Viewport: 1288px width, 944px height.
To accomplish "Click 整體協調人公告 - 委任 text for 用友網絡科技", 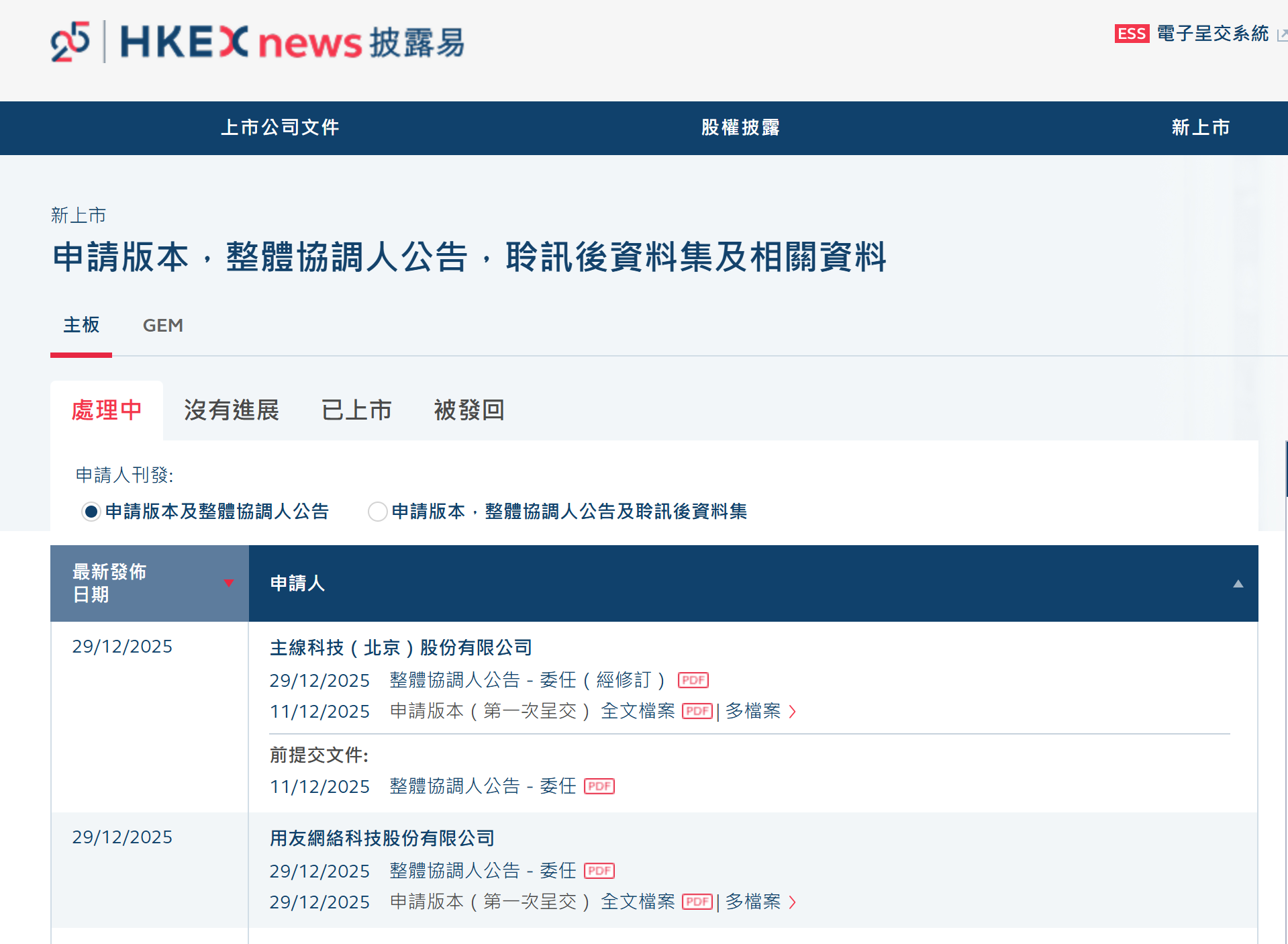I will click(x=483, y=871).
